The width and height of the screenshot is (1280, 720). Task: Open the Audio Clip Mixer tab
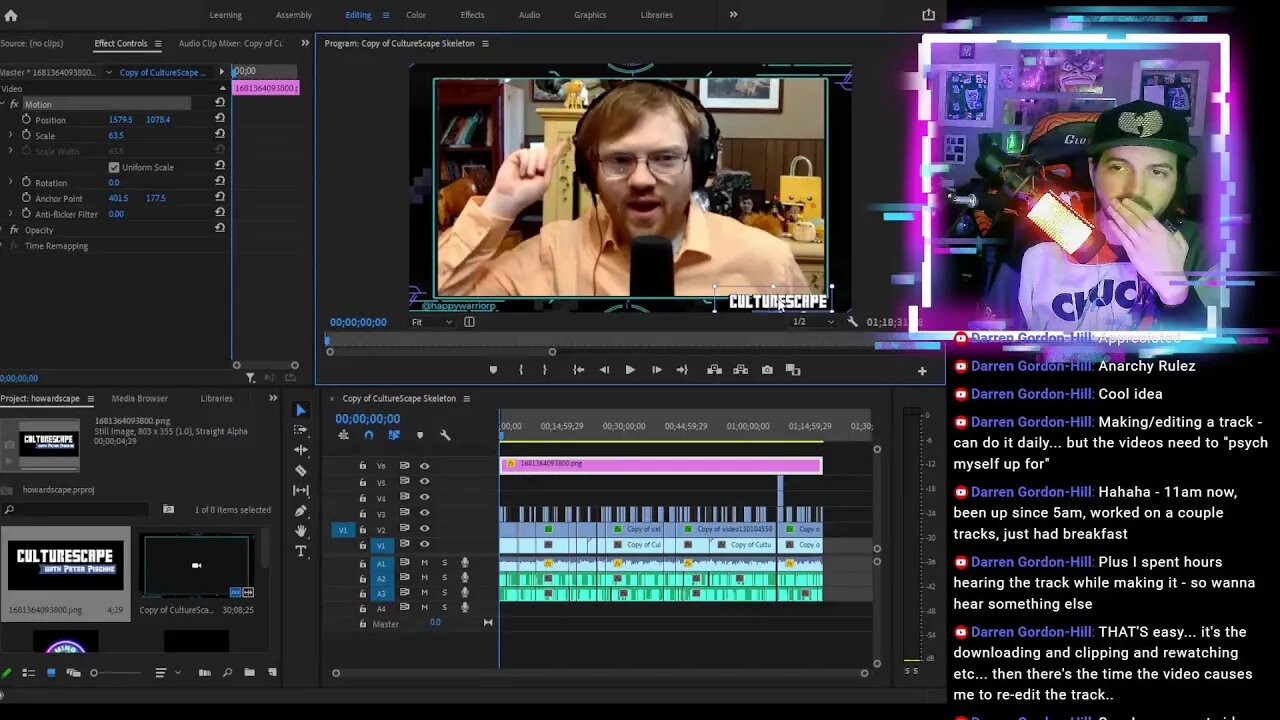pyautogui.click(x=230, y=44)
